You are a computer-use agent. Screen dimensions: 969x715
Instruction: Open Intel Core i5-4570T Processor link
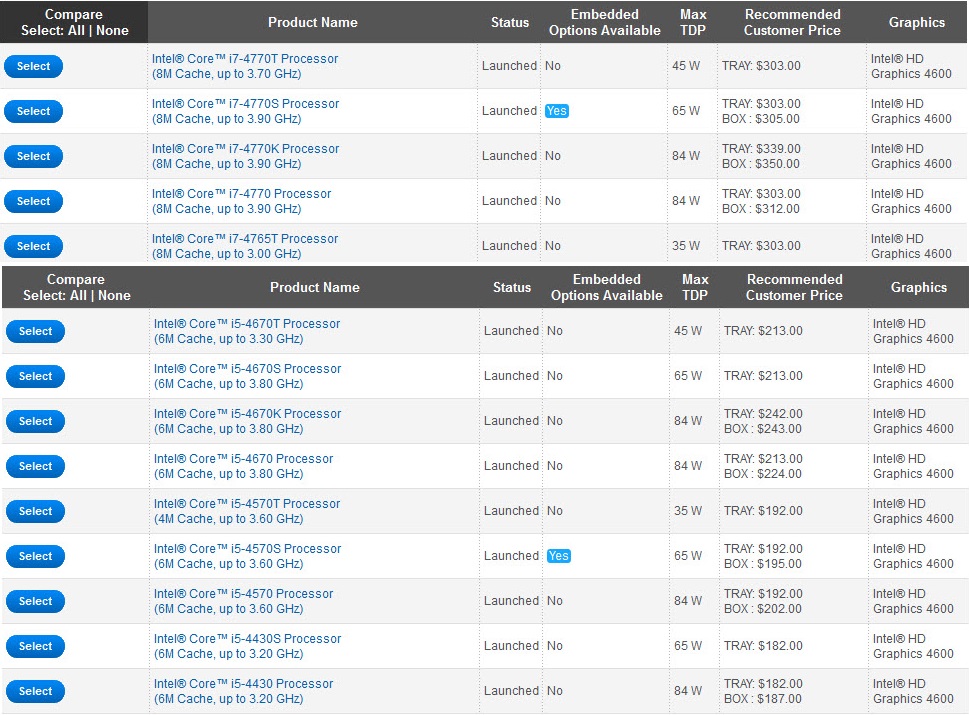247,512
